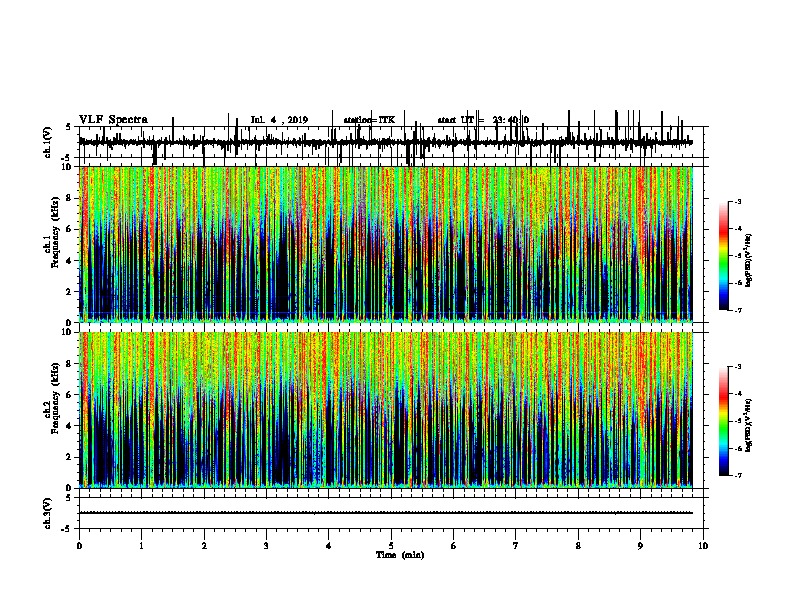Image resolution: width=792 pixels, height=612 pixels.
Task: Click the "ch.3(V)" waveform axis label
Action: point(47,513)
